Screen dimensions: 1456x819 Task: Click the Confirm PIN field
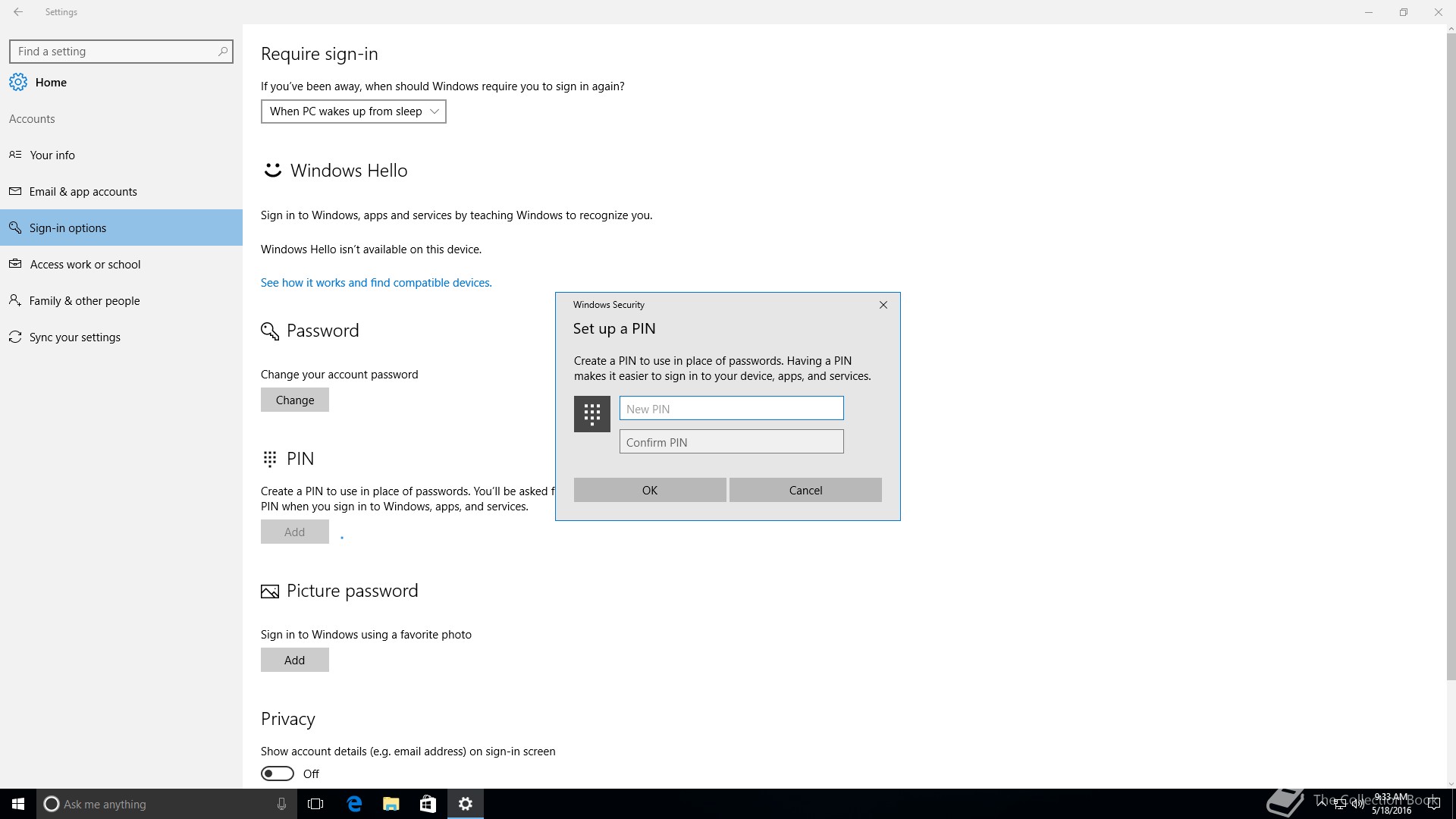(731, 442)
